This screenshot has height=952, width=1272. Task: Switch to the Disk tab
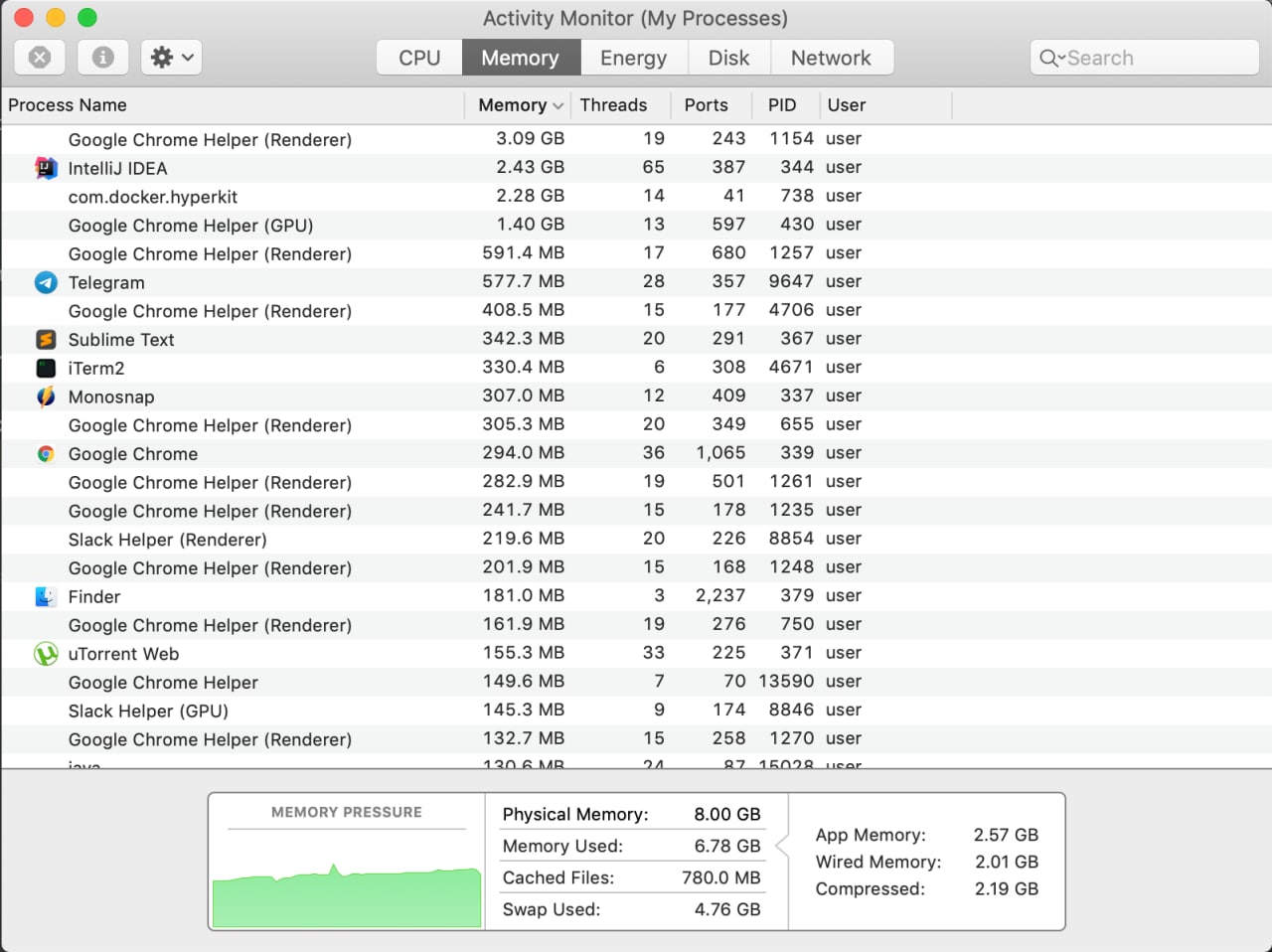(728, 58)
